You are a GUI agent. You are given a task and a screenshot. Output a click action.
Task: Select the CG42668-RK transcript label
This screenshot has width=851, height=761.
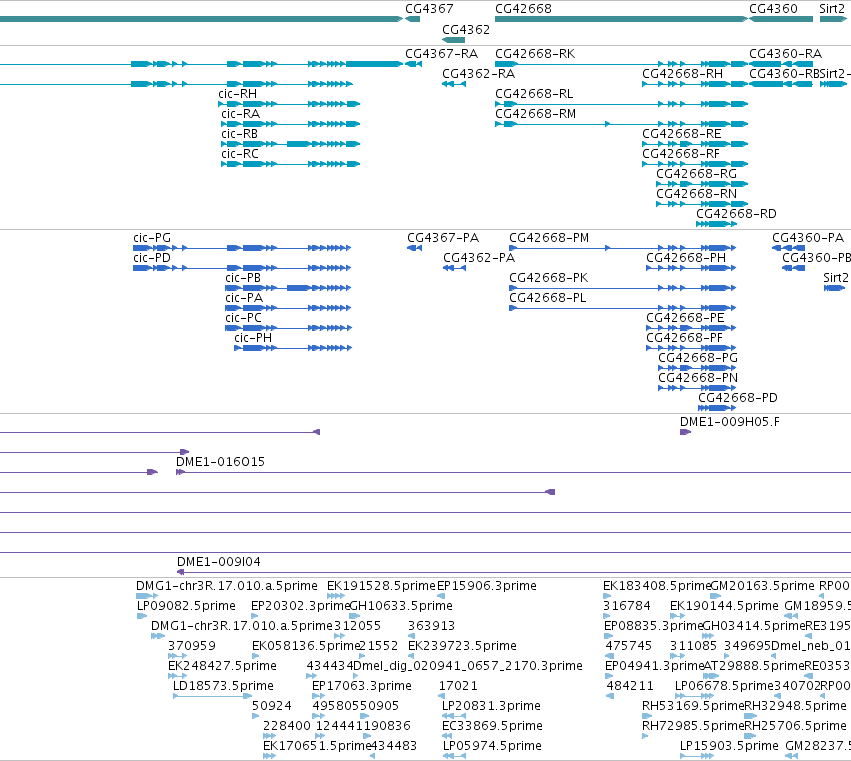[535, 54]
